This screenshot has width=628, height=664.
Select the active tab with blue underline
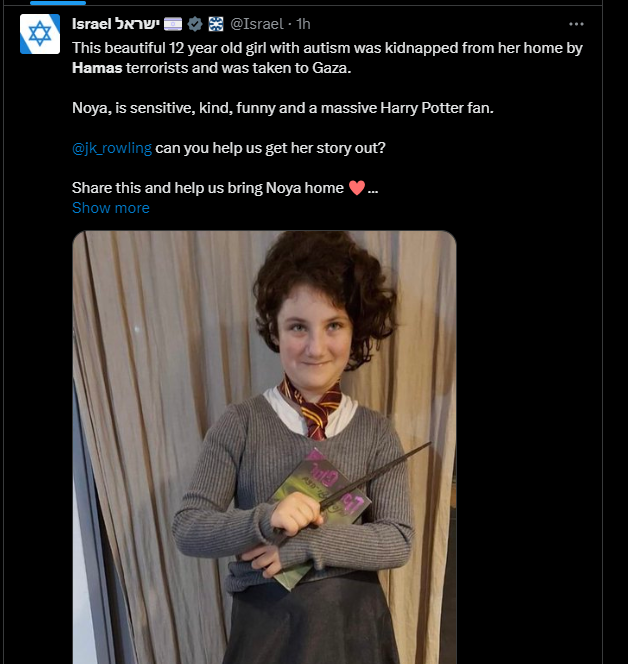58,3
